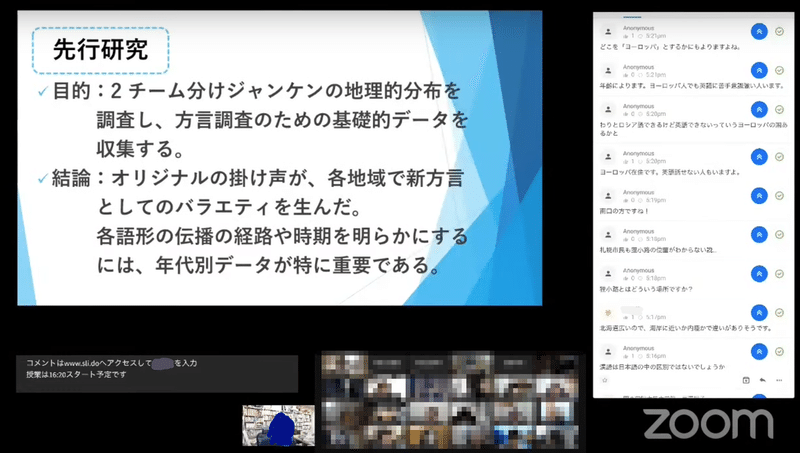Click the コメントはwww.sli.do announcement banner
The height and width of the screenshot is (453, 800).
[x=157, y=374]
